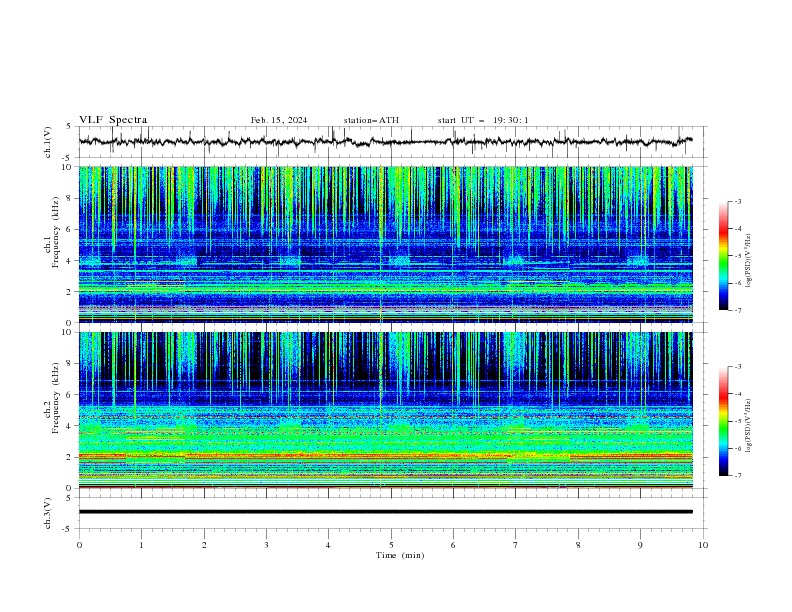Click the ch.1 spectrogram color scale bar
This screenshot has height=612, width=792.
pyautogui.click(x=723, y=256)
